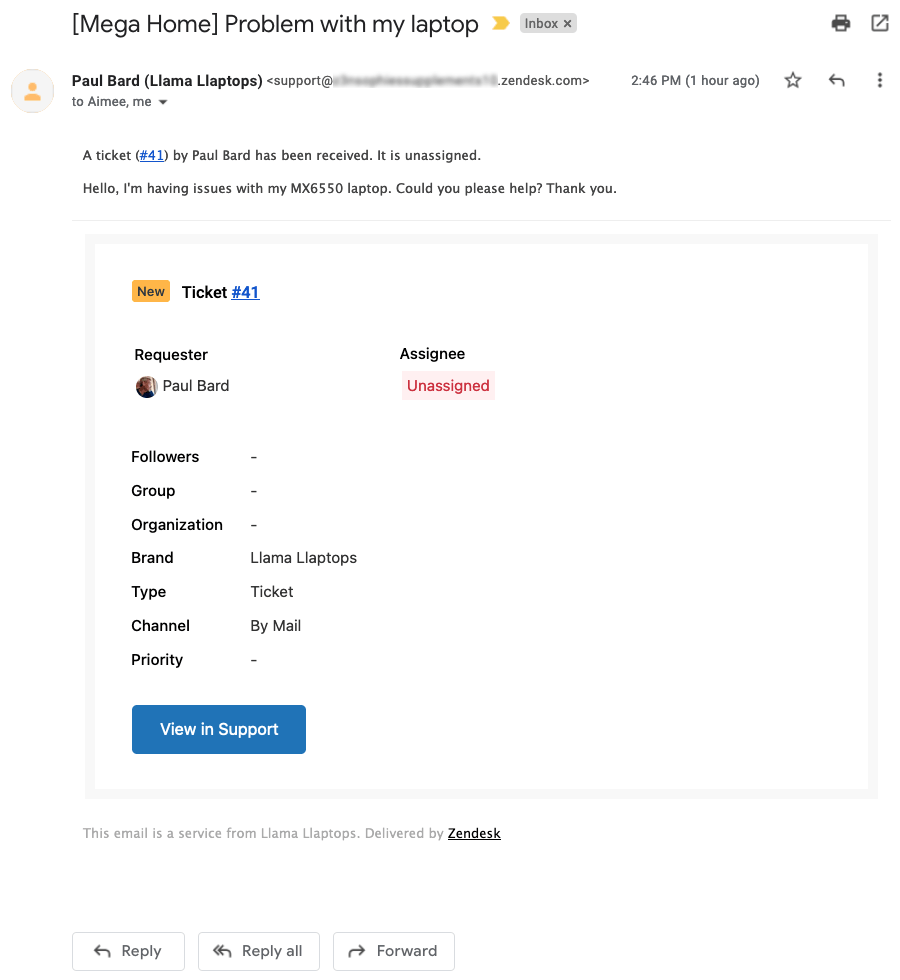Click the sender's profile avatar
Screen dimensions: 900x980
tap(32, 90)
